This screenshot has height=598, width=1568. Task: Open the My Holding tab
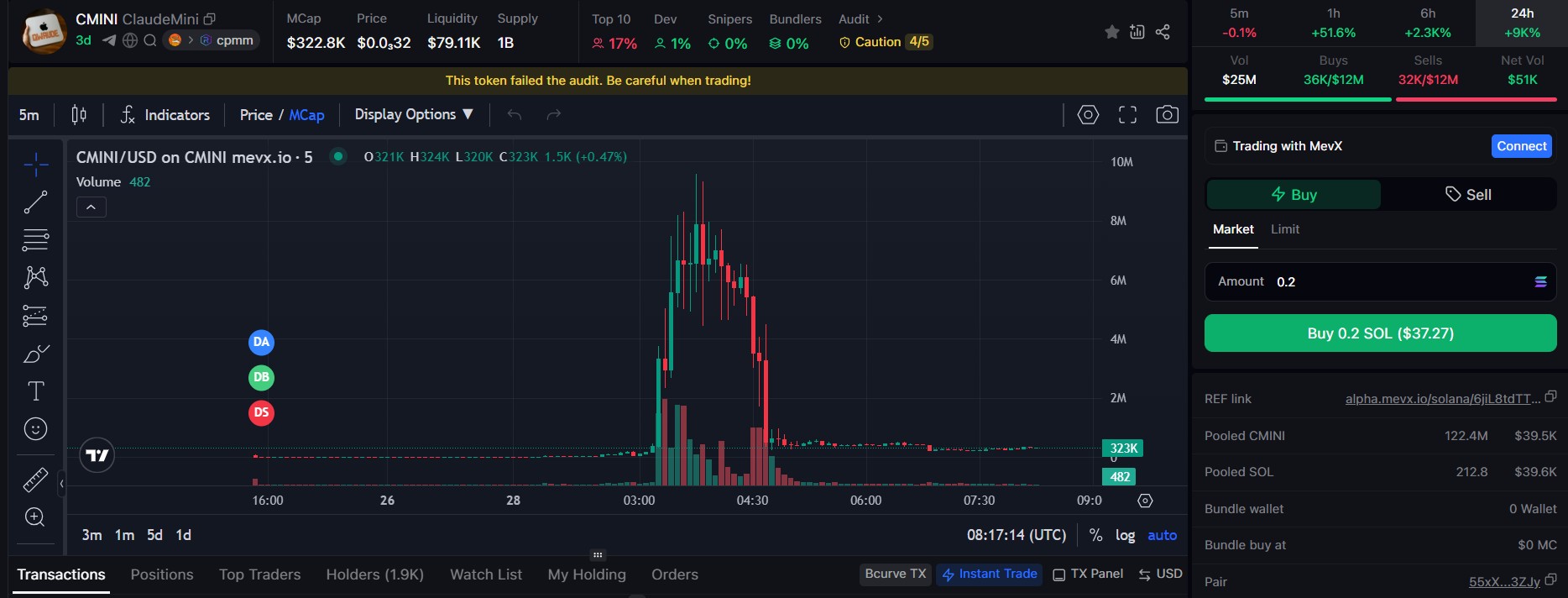[x=587, y=574]
